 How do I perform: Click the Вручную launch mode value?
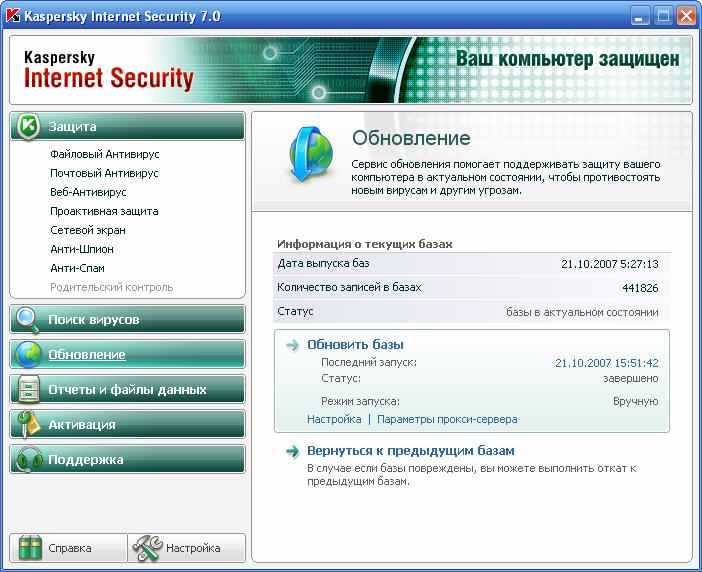pos(636,401)
